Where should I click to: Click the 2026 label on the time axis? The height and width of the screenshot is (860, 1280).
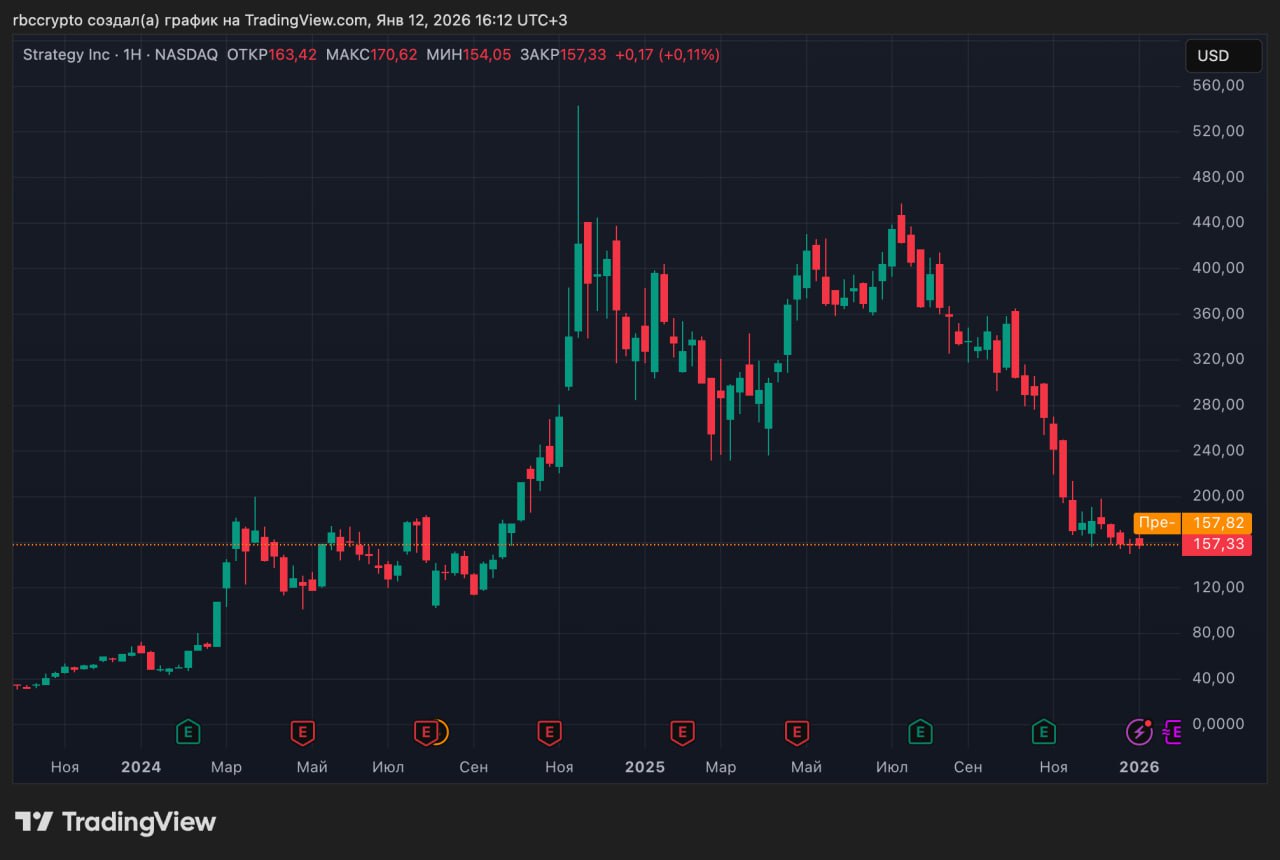point(1139,767)
